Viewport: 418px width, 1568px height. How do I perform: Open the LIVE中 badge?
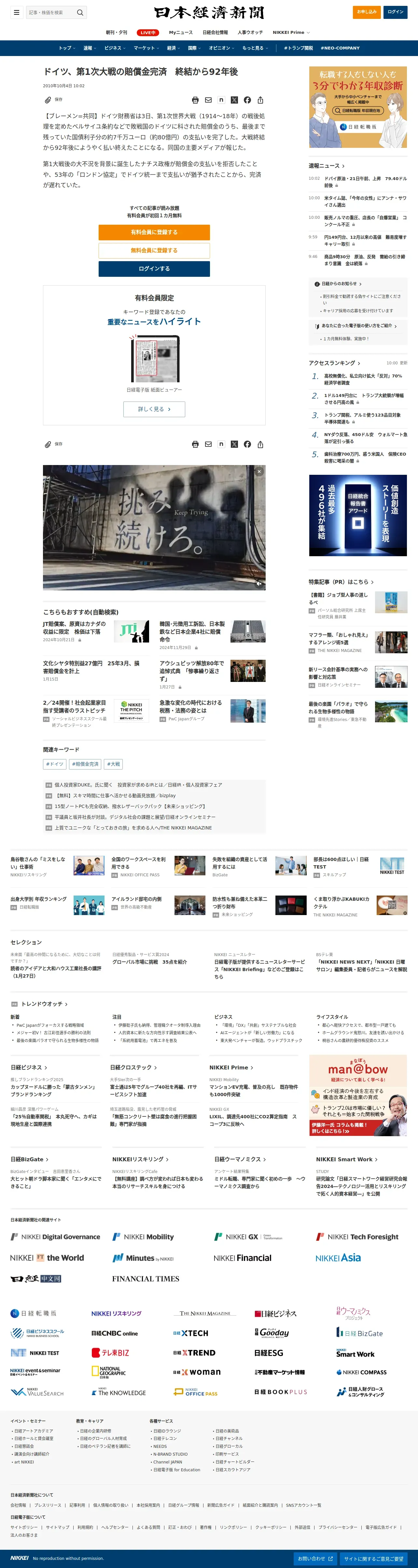point(147,32)
